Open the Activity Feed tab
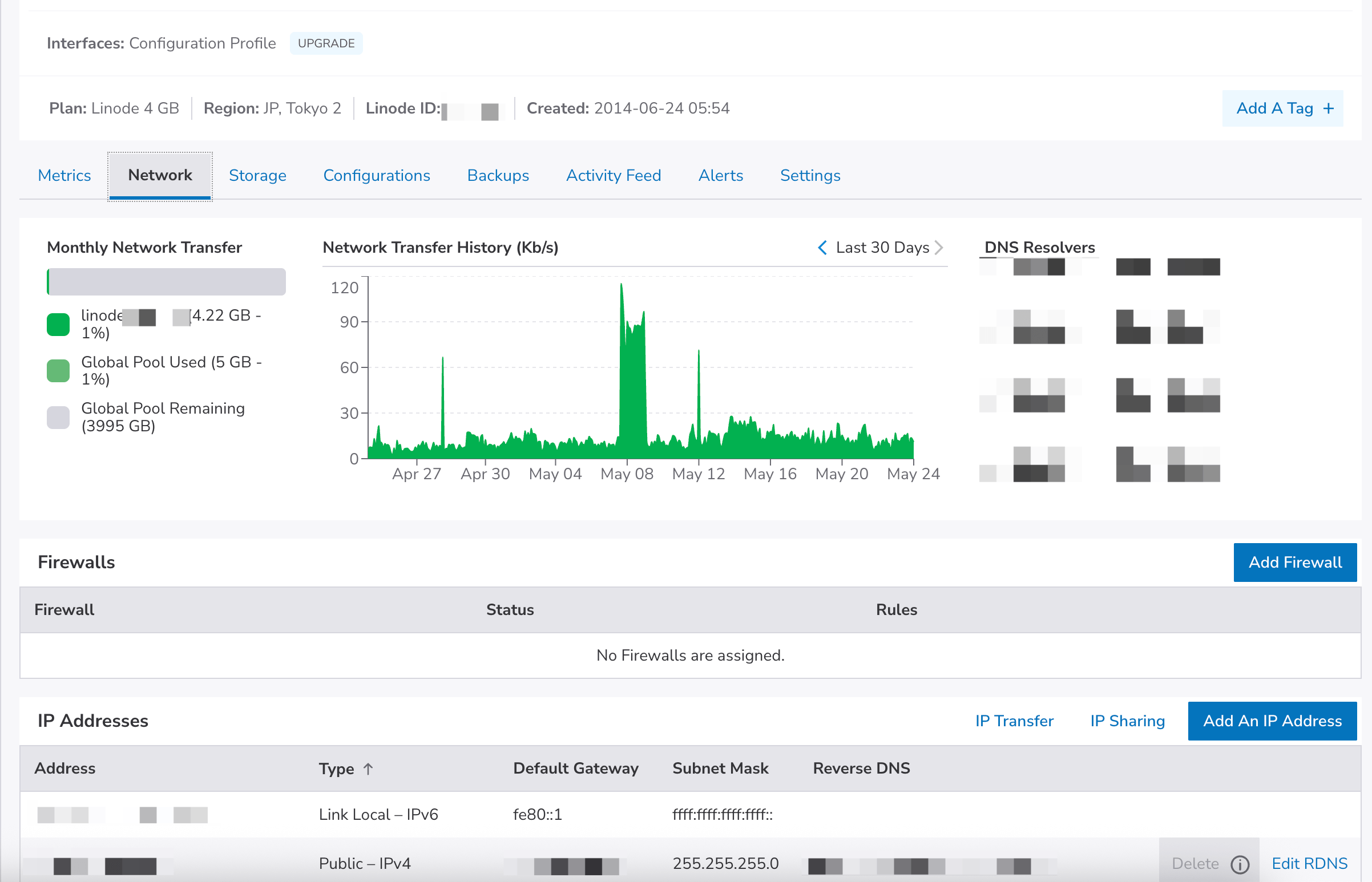The image size is (1372, 882). click(614, 175)
